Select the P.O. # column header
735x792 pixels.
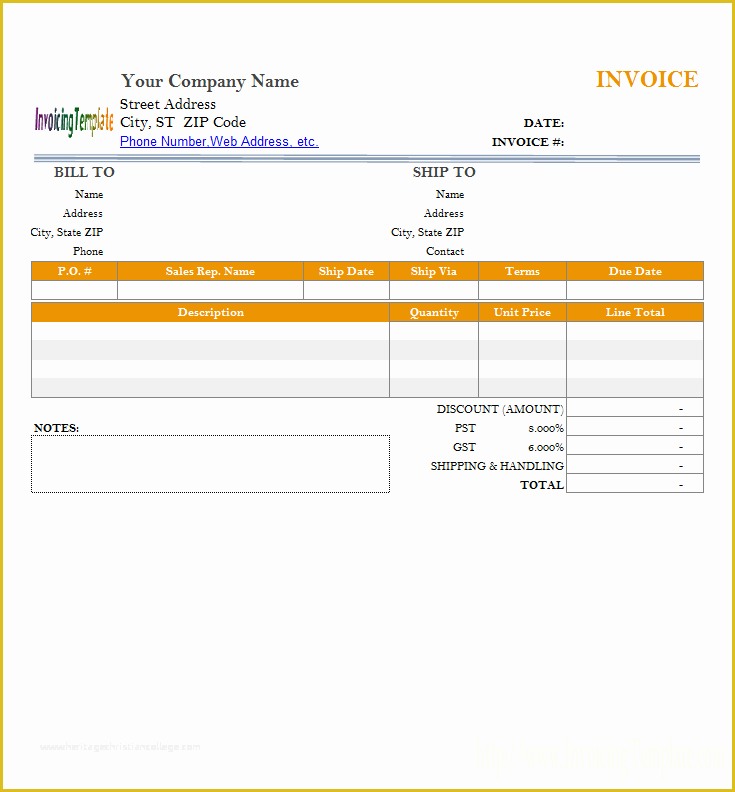point(75,271)
